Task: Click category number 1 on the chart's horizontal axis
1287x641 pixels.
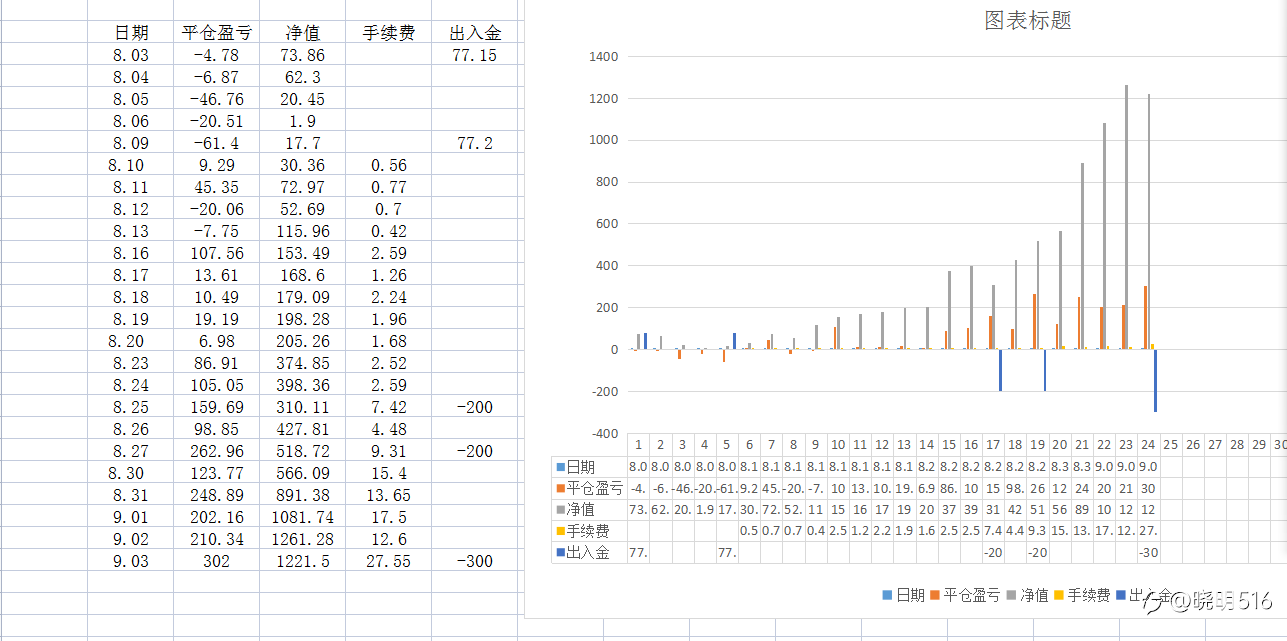Action: click(637, 444)
